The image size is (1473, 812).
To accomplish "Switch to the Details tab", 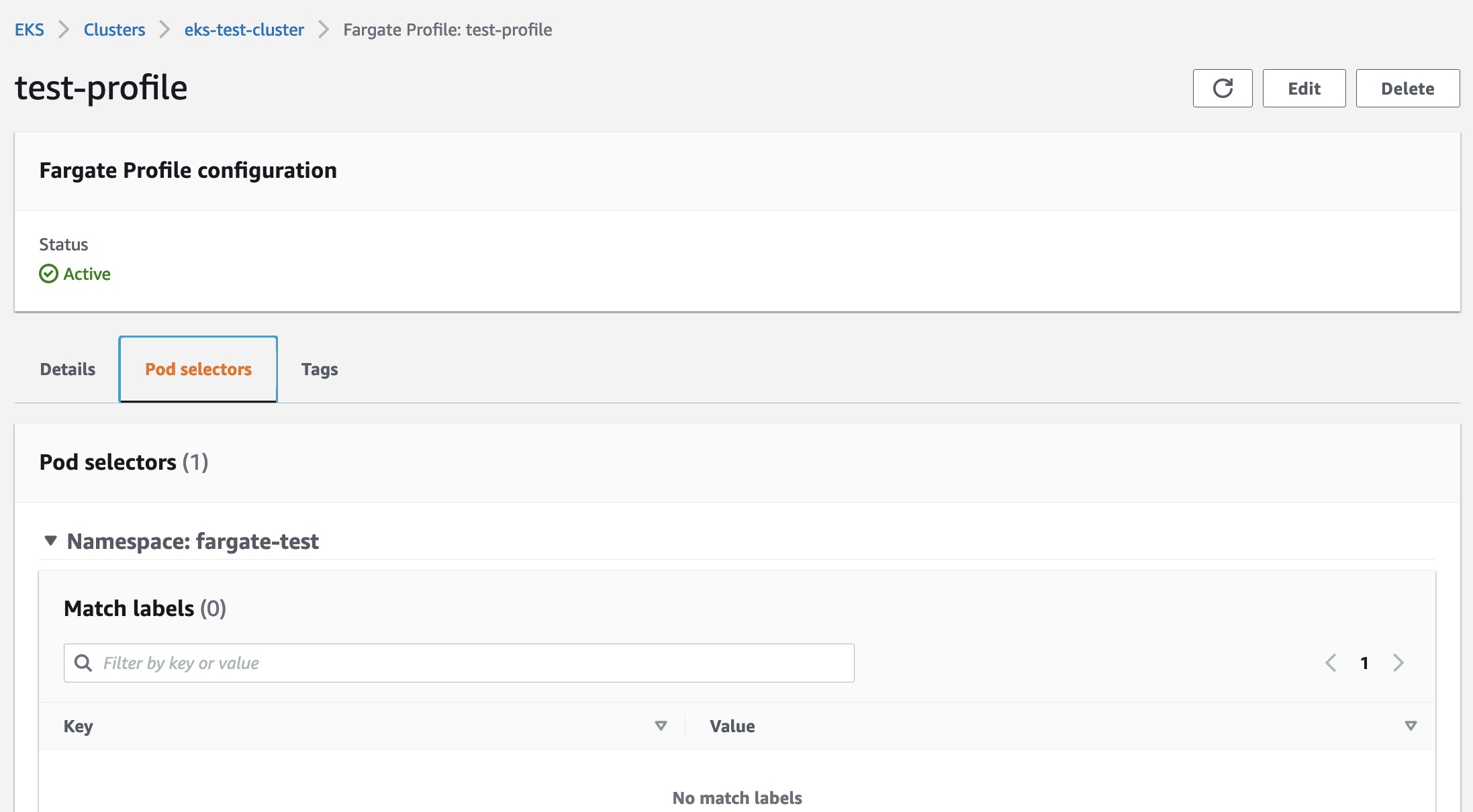I will tap(68, 369).
